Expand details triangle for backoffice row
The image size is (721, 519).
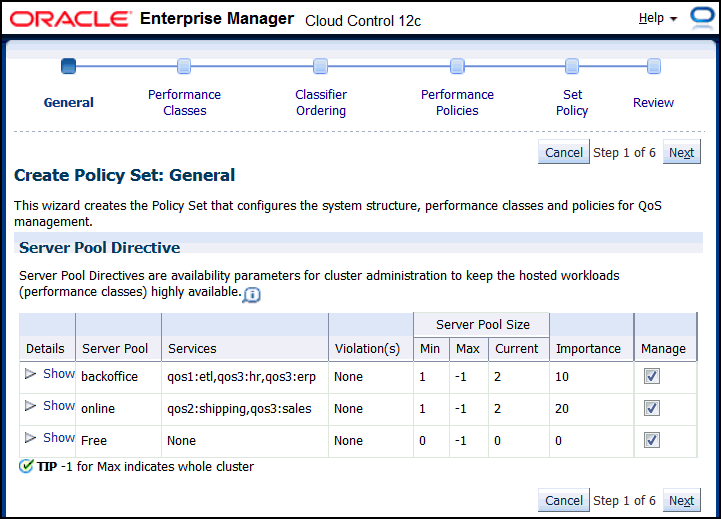[x=30, y=374]
